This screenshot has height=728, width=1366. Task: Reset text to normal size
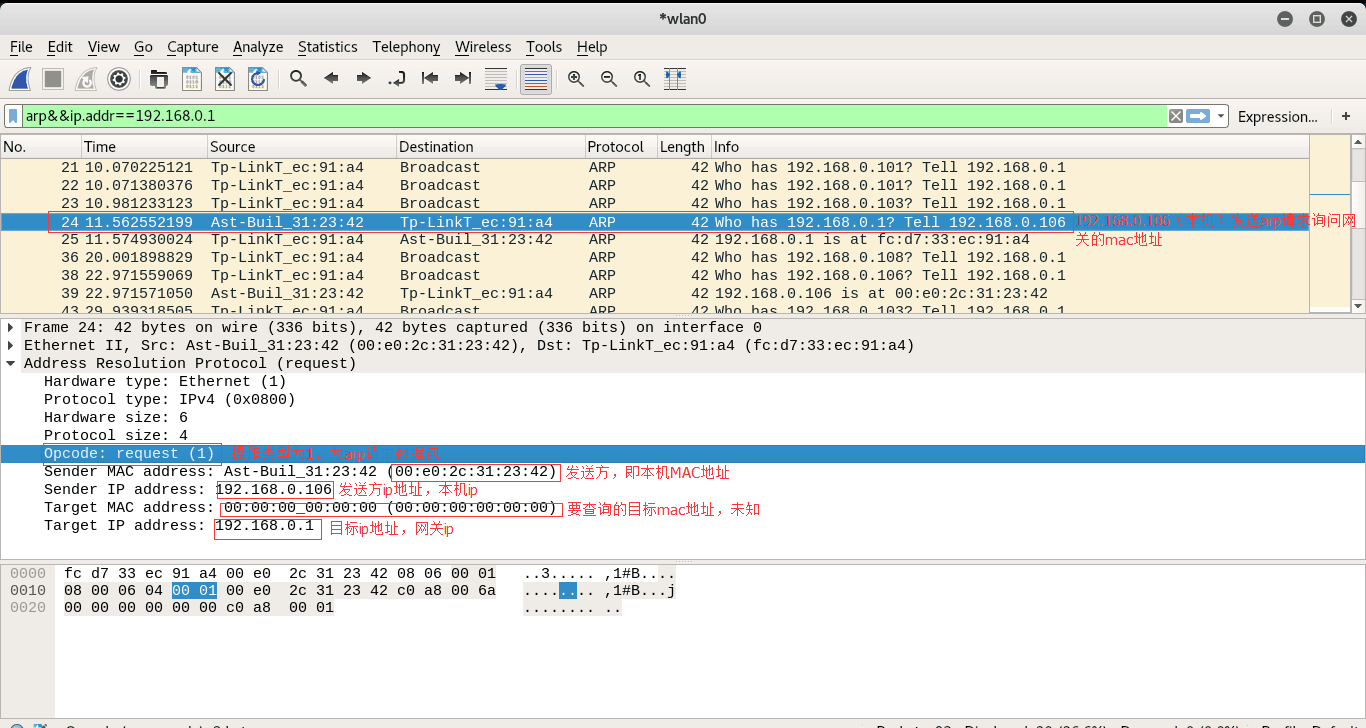pyautogui.click(x=642, y=79)
